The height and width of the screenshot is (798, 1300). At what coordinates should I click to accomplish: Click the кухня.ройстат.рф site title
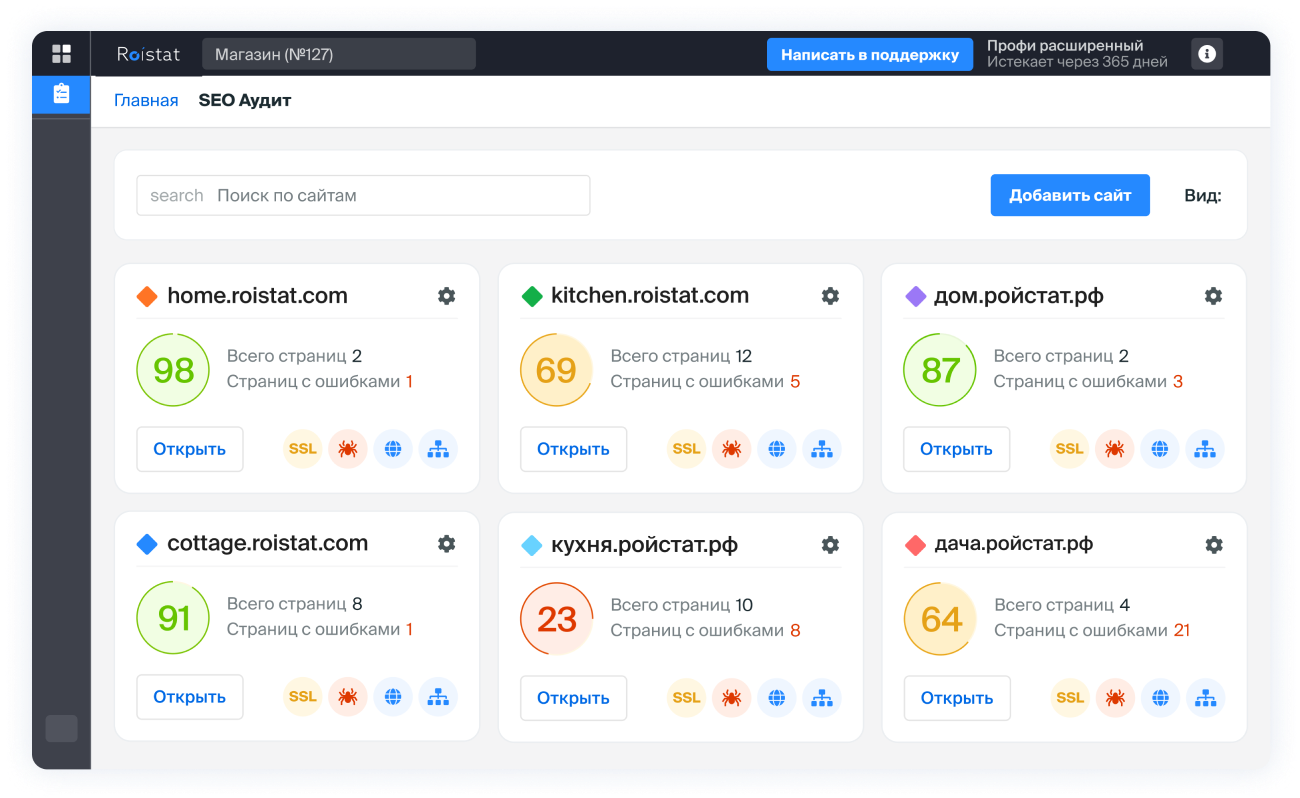coord(644,545)
